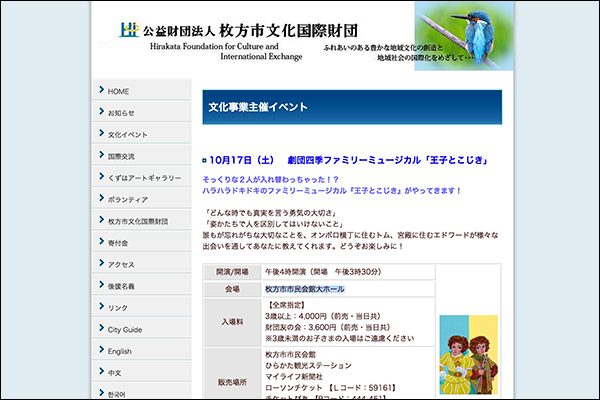This screenshot has height=400, width=600.
Task: Click the リンク sidebar item
Action: point(118,308)
